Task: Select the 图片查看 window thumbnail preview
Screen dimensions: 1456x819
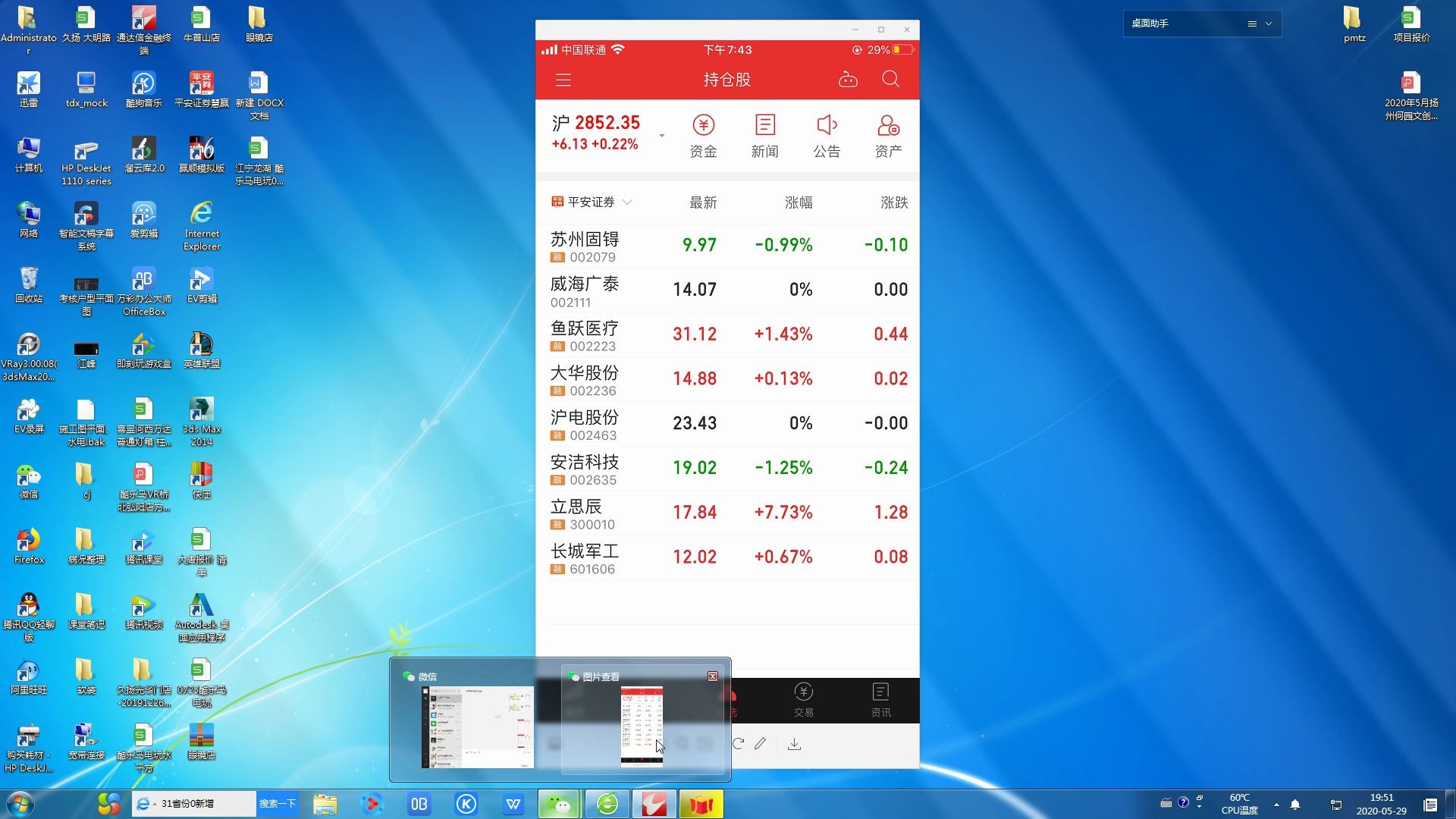Action: pyautogui.click(x=642, y=720)
